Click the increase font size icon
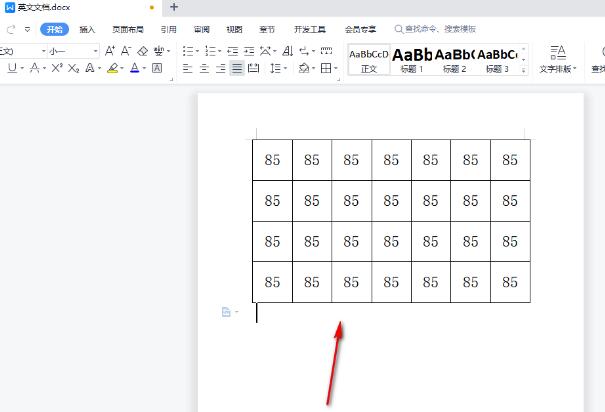605x412 pixels. point(110,51)
